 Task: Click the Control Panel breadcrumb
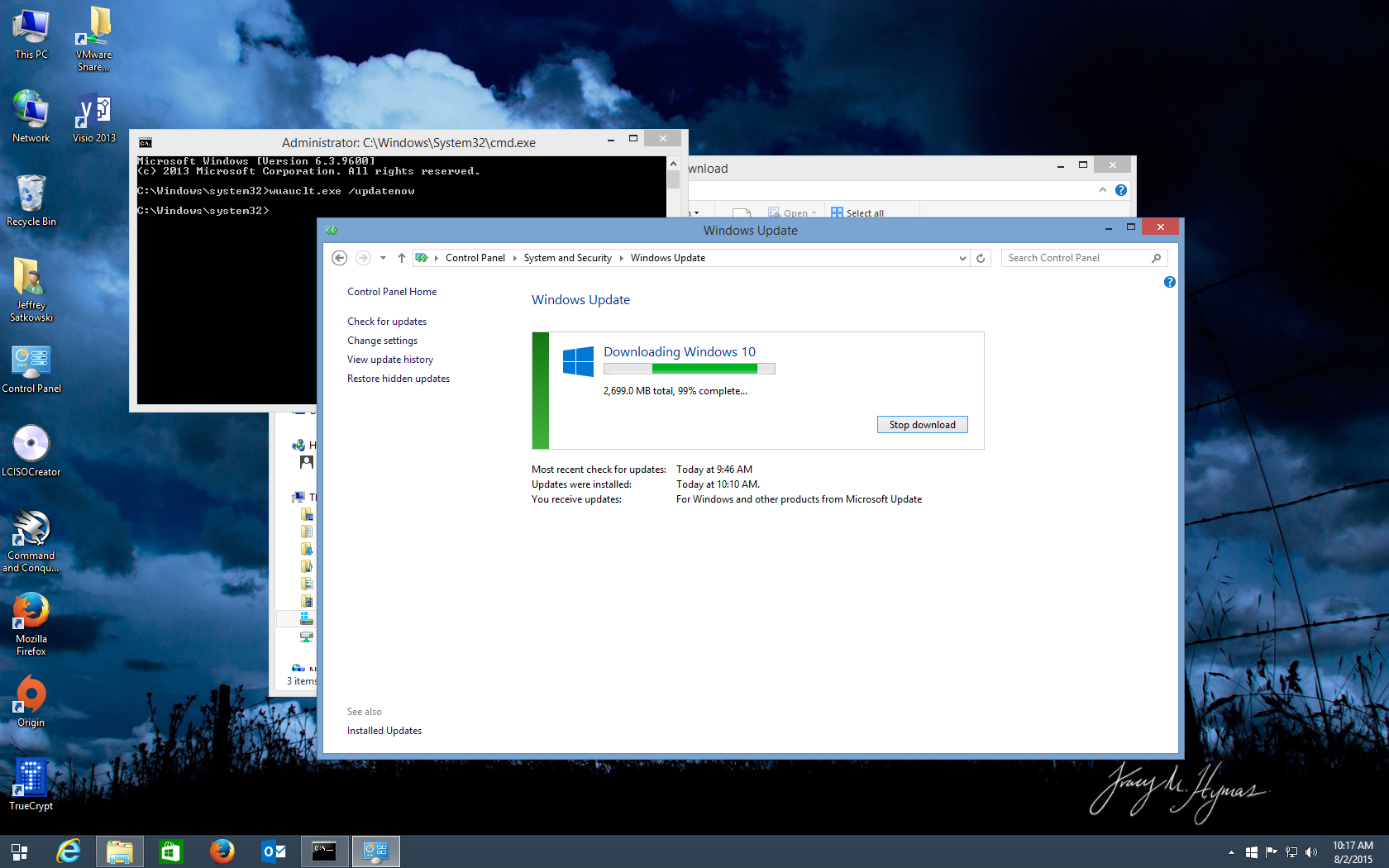tap(475, 258)
